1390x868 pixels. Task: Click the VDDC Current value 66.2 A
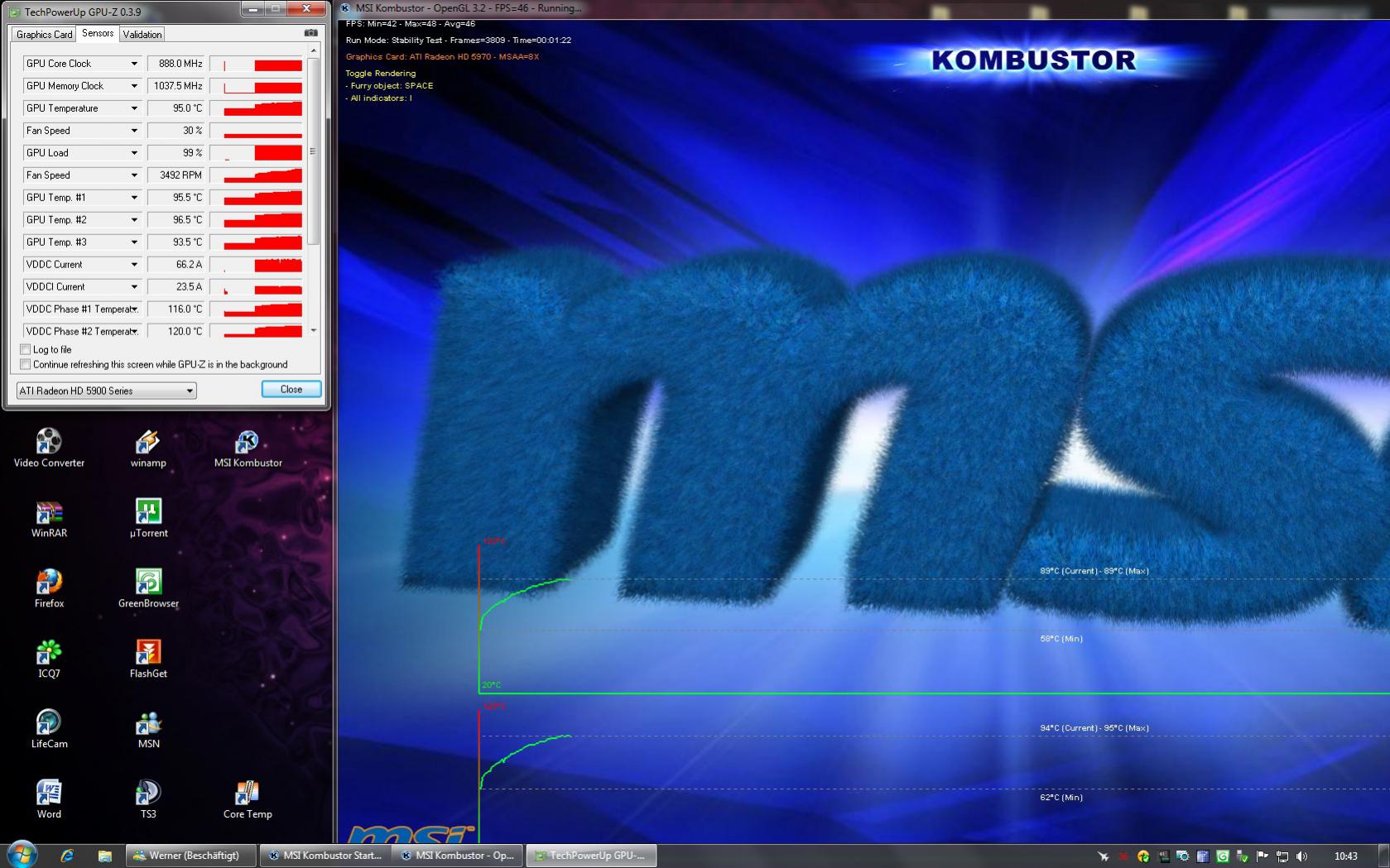point(176,265)
